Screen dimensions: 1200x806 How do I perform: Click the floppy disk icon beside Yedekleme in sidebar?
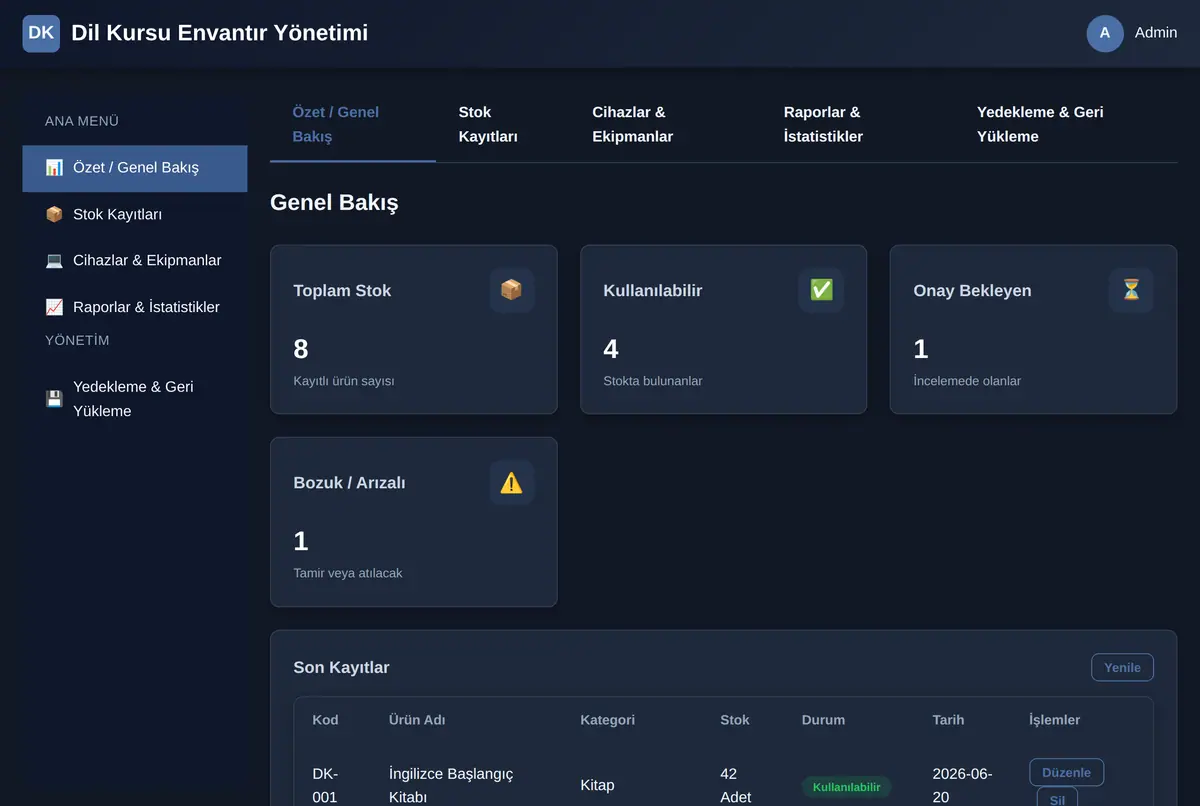(x=54, y=399)
